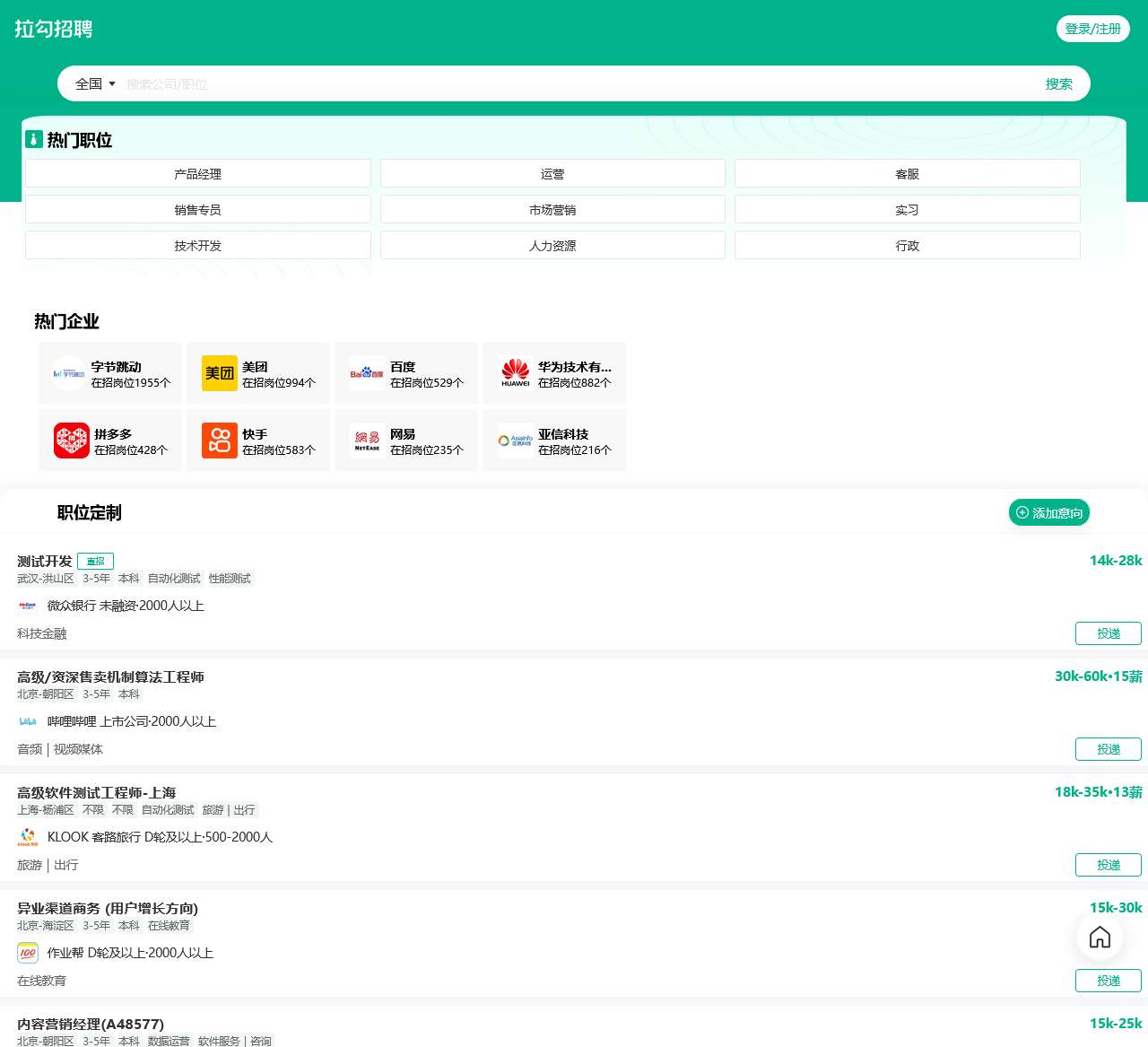1148x1047 pixels.
Task: Click the Baidu logo icon
Action: click(x=367, y=373)
